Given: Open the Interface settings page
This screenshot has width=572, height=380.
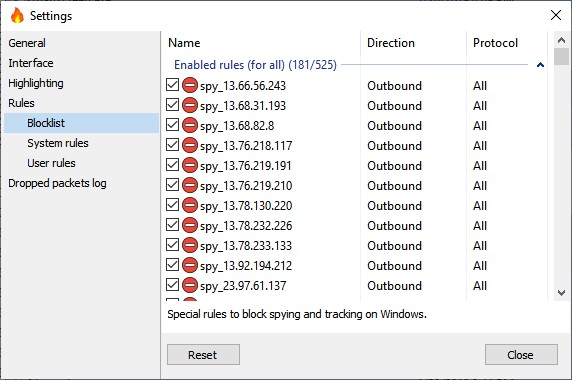Looking at the screenshot, I should tap(31, 63).
